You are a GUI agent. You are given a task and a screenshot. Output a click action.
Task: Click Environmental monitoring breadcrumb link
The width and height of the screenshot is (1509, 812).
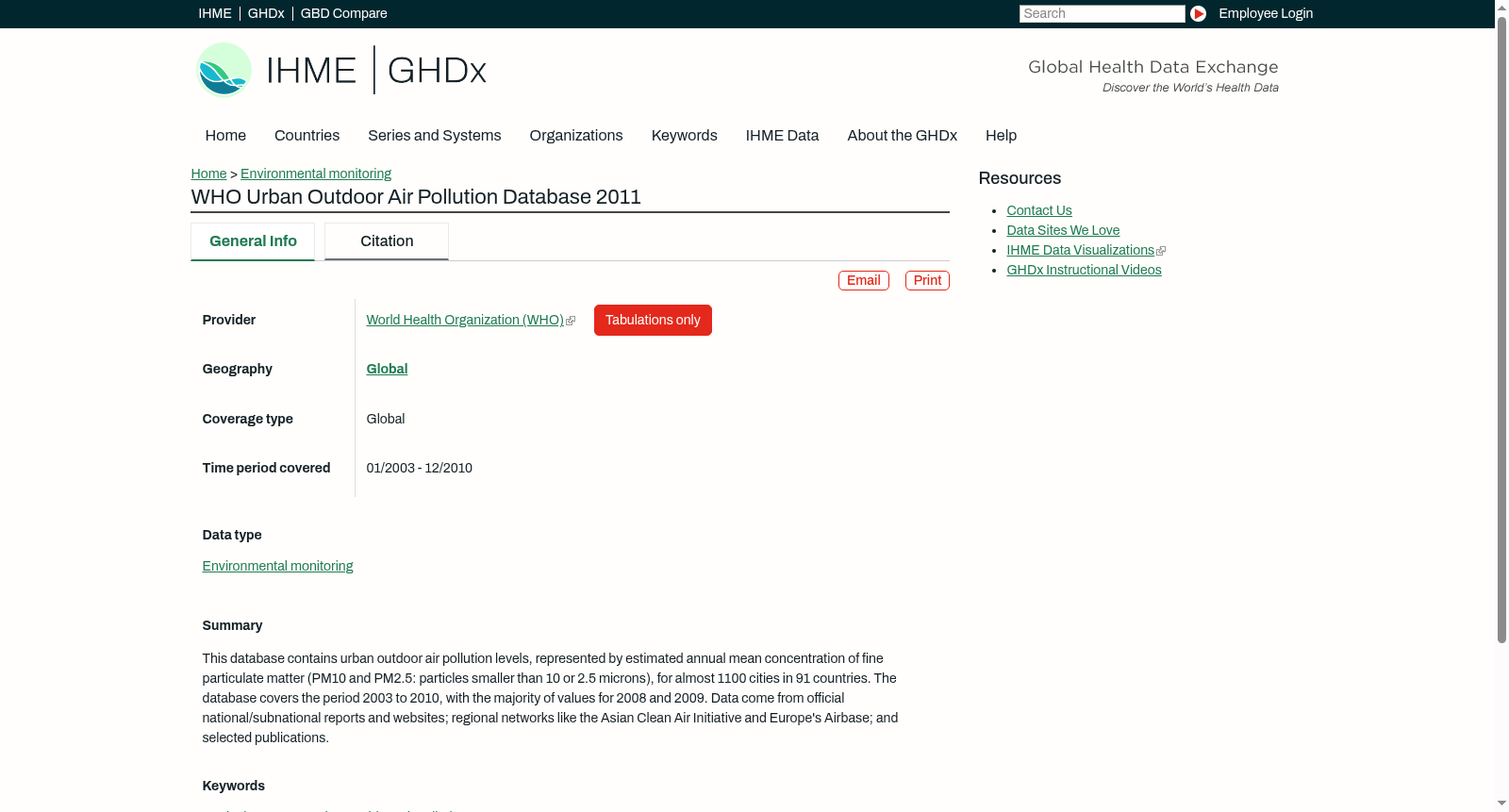tap(316, 174)
